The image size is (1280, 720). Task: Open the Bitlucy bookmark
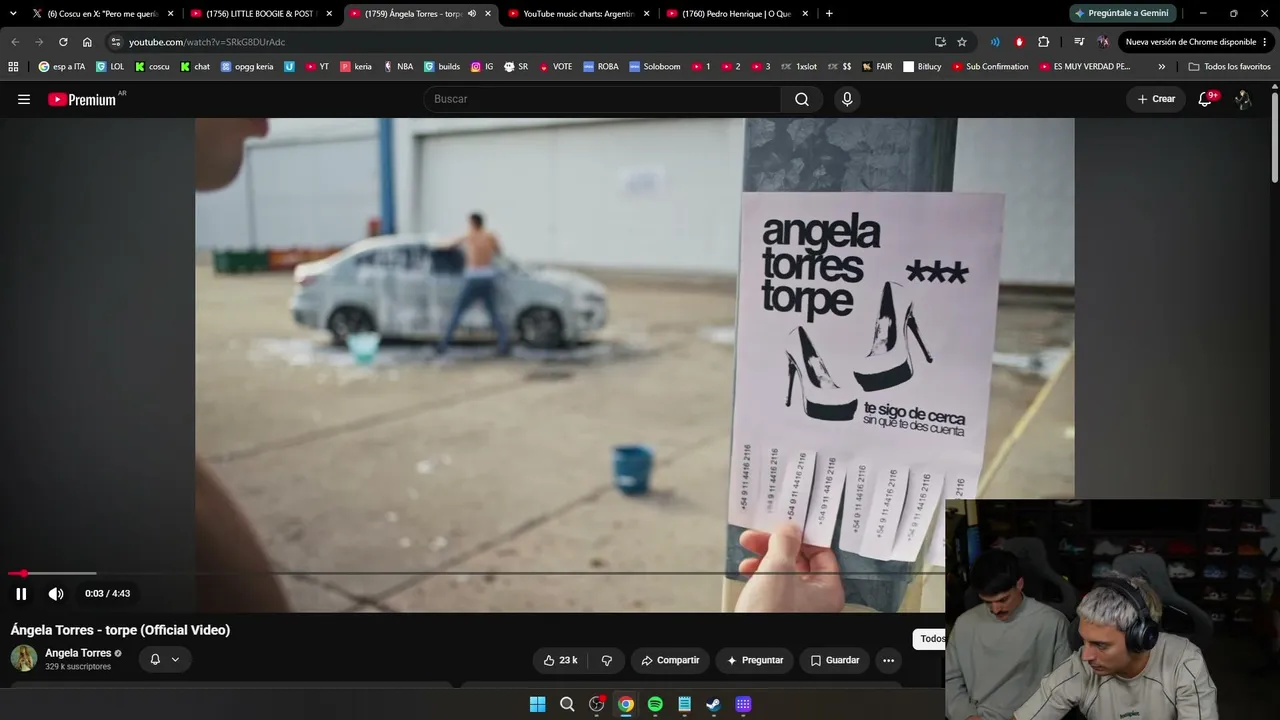tap(922, 67)
